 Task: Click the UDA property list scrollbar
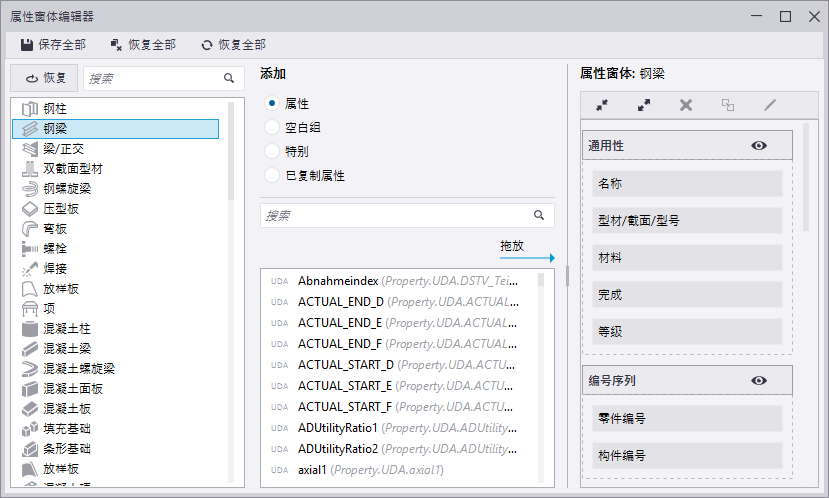(x=541, y=279)
